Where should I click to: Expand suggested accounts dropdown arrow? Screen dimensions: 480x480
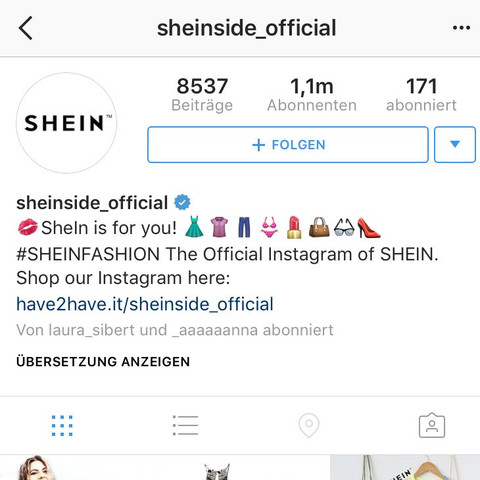point(455,145)
